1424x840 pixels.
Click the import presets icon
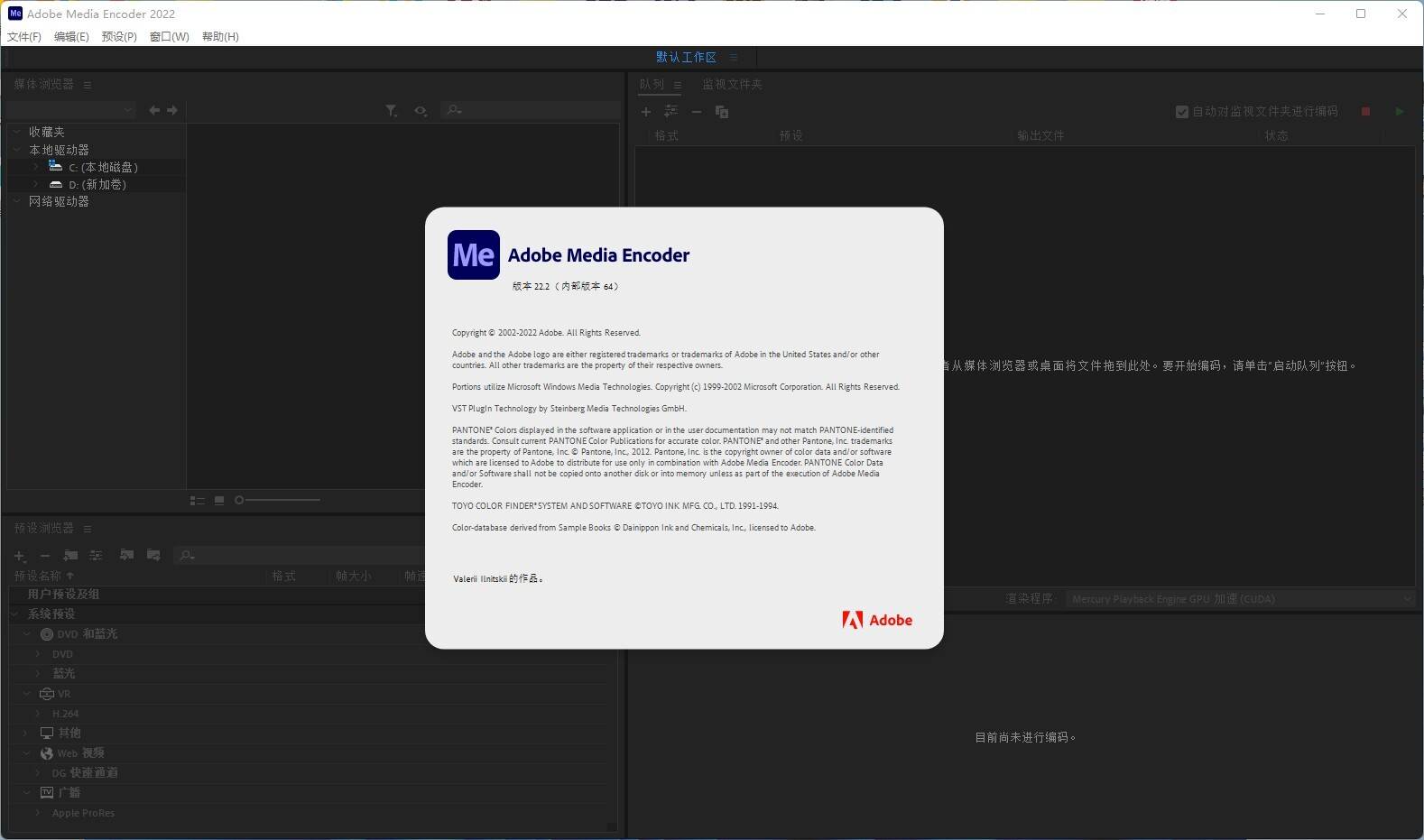127,556
